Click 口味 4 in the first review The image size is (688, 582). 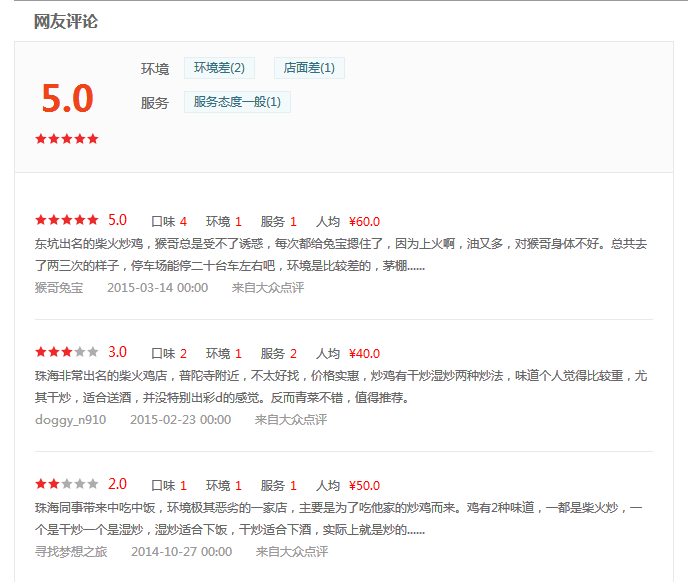pos(169,222)
